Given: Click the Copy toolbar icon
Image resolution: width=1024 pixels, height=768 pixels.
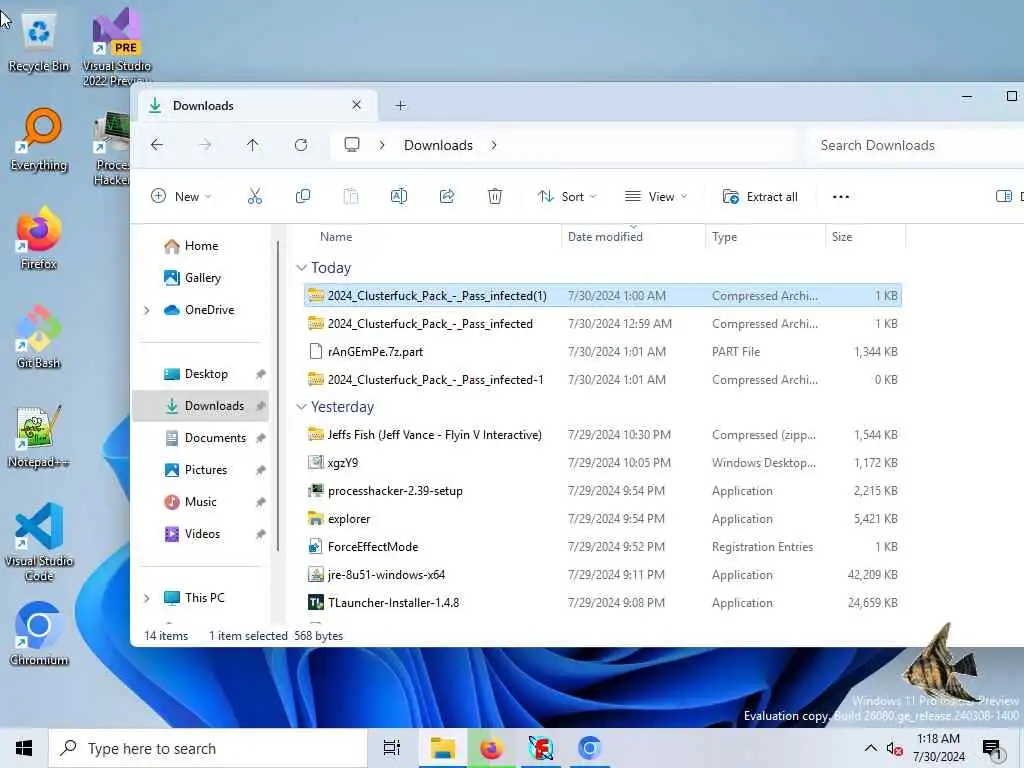Looking at the screenshot, I should click(x=302, y=197).
